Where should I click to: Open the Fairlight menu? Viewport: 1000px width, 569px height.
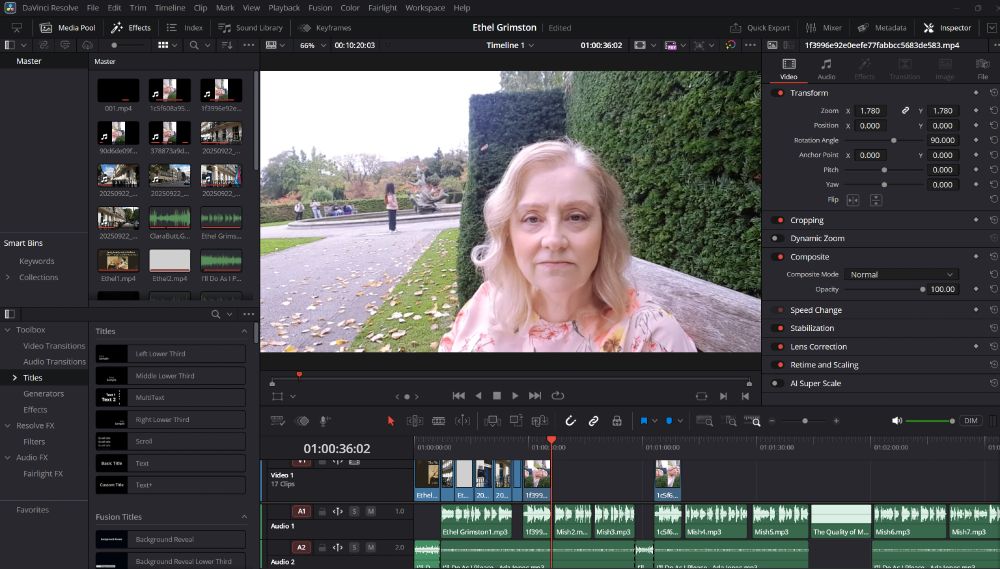pyautogui.click(x=382, y=8)
